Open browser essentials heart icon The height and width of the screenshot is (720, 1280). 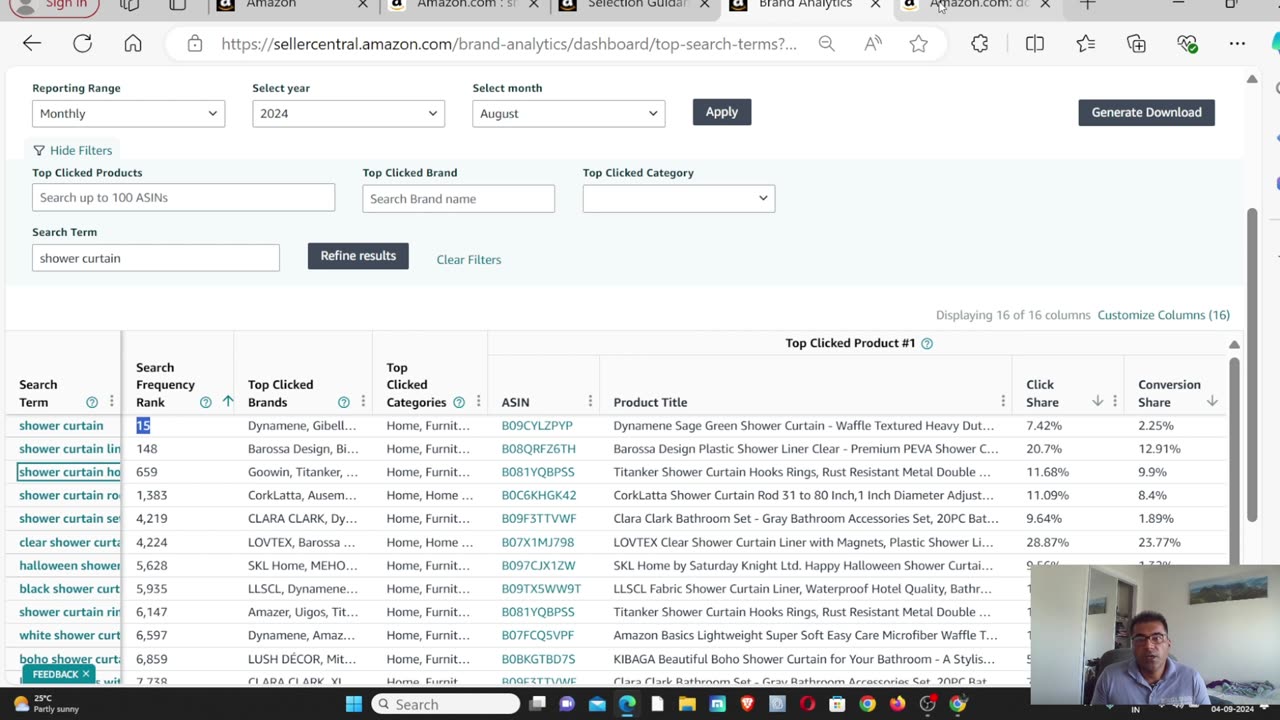[x=1187, y=44]
